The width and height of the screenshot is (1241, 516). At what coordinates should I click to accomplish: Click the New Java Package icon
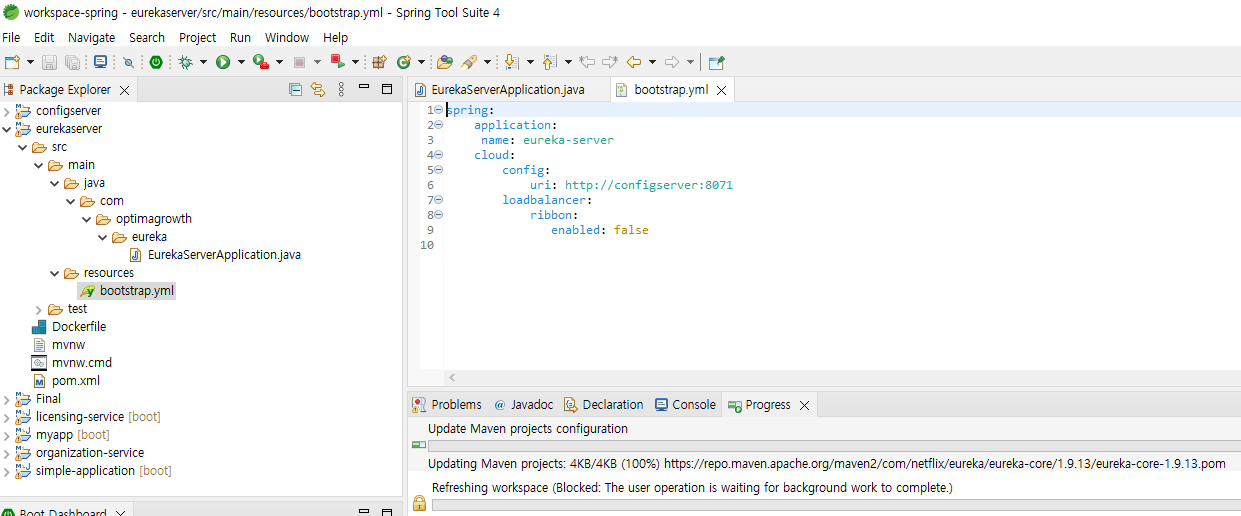pyautogui.click(x=379, y=62)
